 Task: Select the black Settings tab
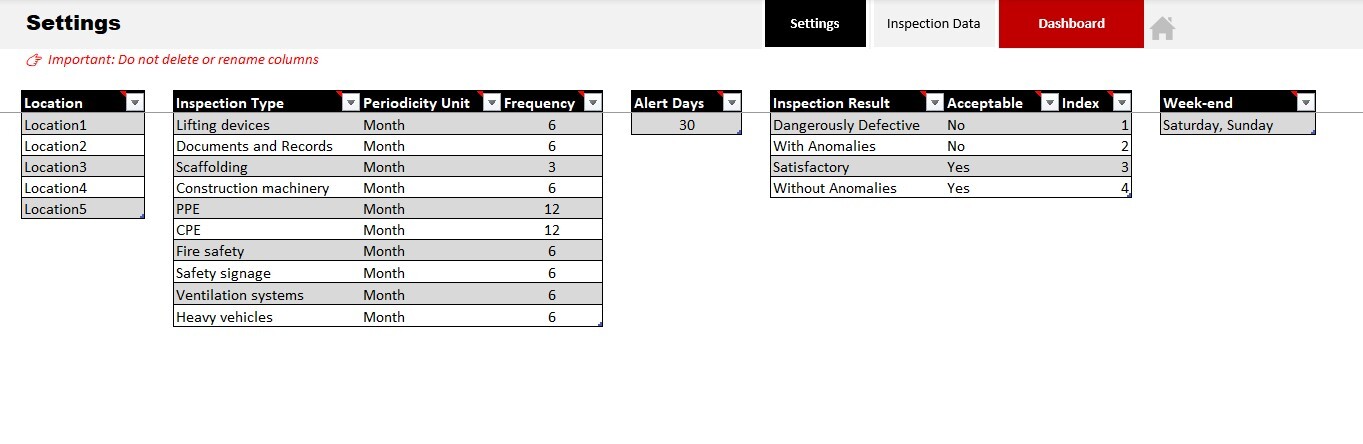(815, 23)
